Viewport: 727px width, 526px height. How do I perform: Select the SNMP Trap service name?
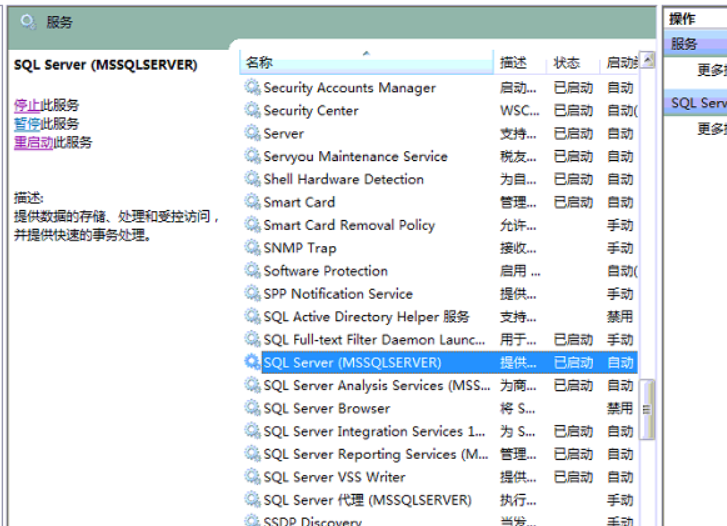pyautogui.click(x=300, y=248)
